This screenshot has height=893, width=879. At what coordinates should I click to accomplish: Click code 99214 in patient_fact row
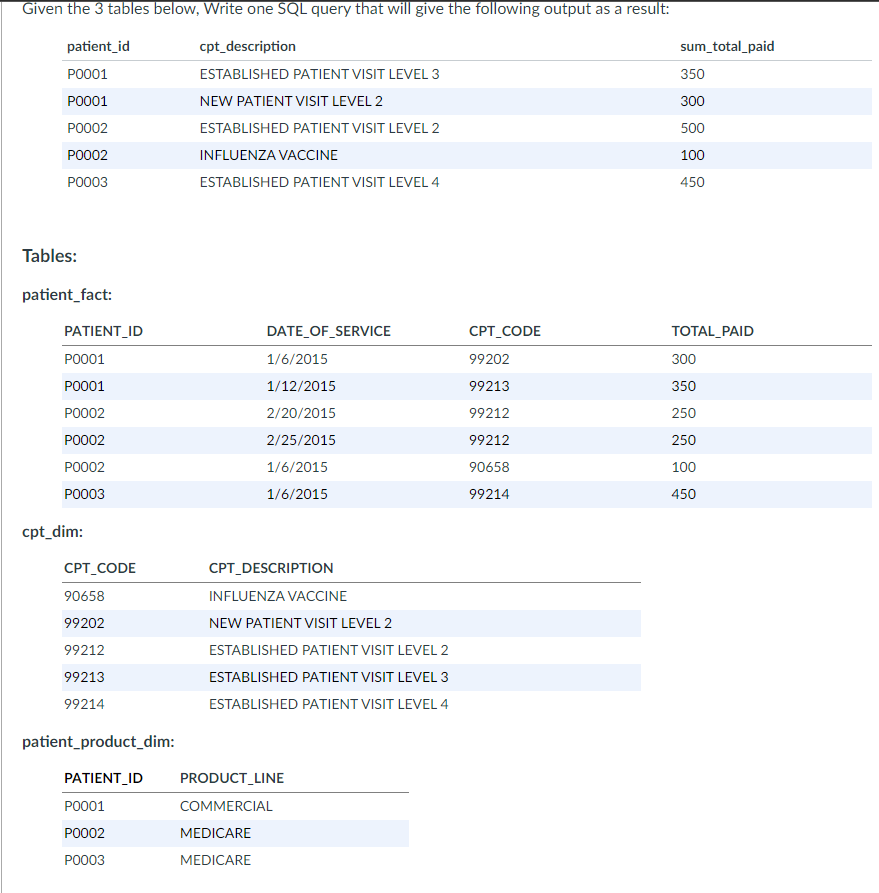pos(489,494)
